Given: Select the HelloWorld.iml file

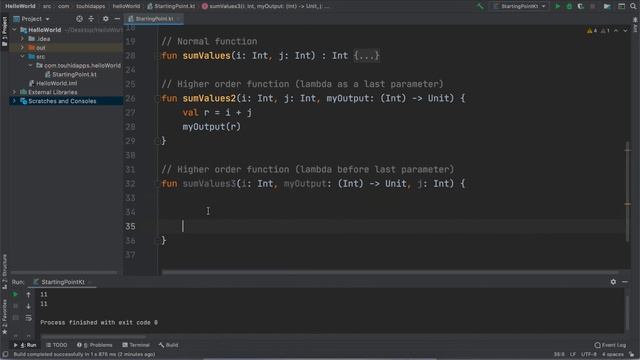Looking at the screenshot, I should (53, 83).
